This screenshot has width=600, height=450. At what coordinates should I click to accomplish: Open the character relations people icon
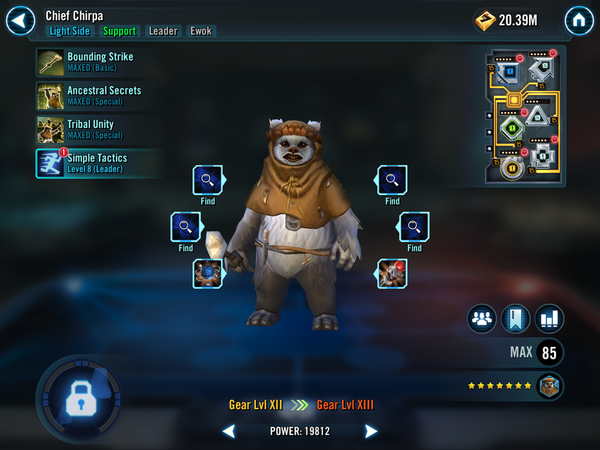pos(482,319)
